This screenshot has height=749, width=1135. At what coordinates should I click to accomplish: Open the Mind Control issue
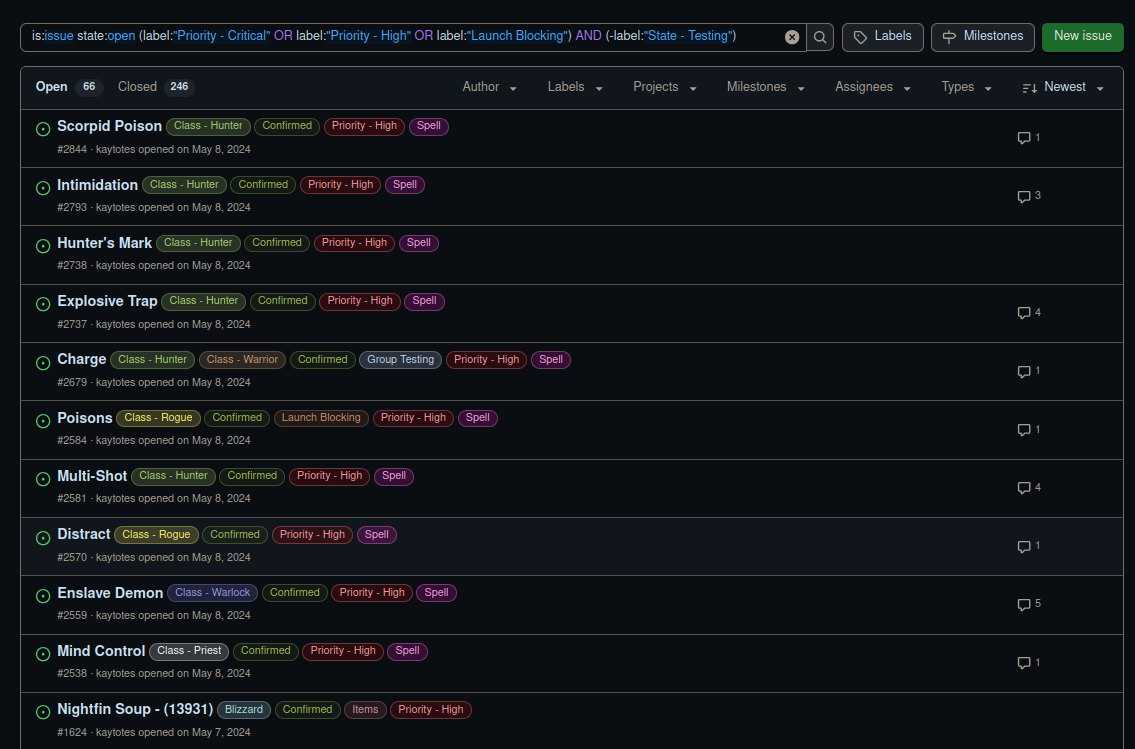101,651
